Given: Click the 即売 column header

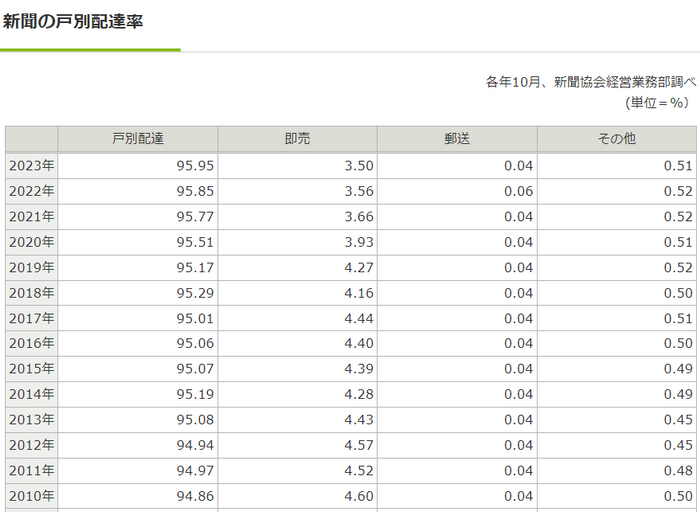Looking at the screenshot, I should 297,139.
